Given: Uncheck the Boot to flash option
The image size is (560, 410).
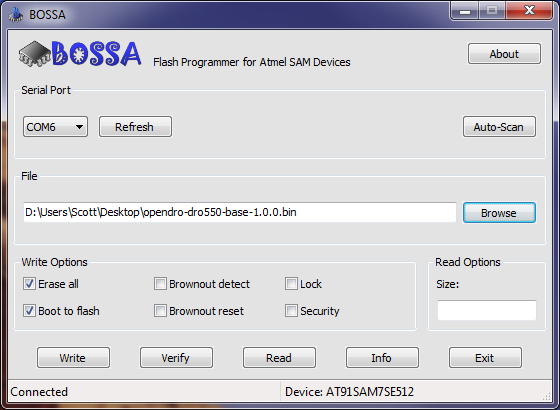Looking at the screenshot, I should tap(29, 311).
